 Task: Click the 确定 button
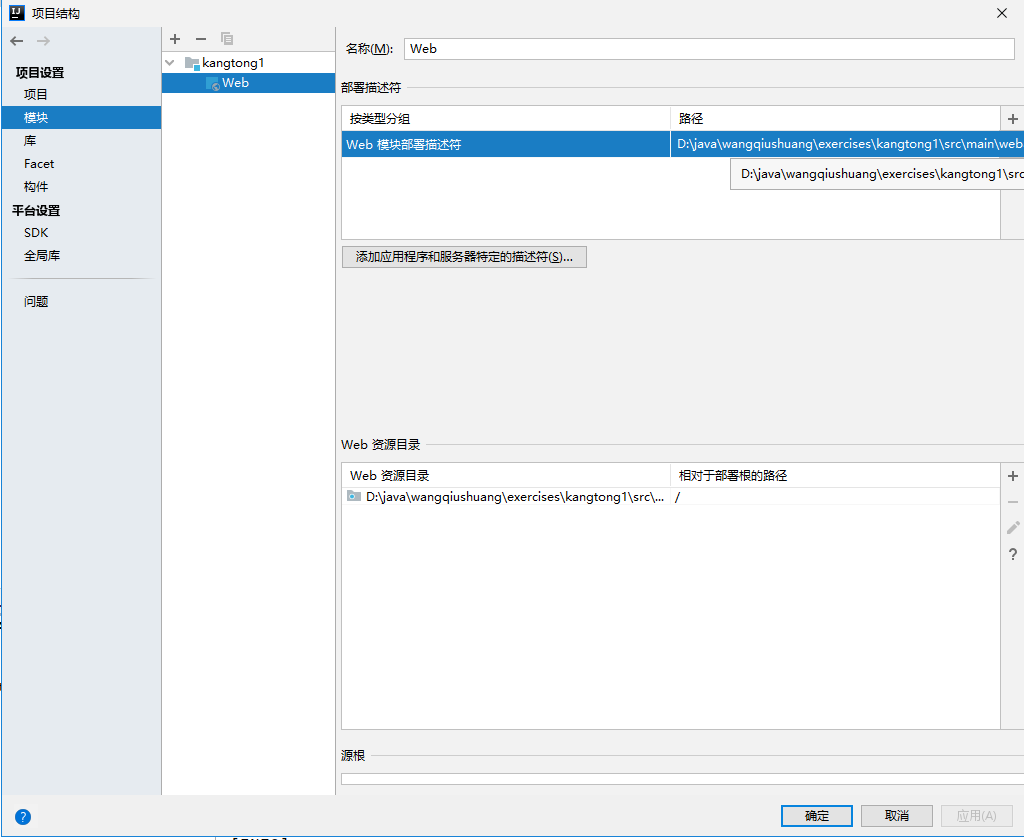pyautogui.click(x=816, y=816)
